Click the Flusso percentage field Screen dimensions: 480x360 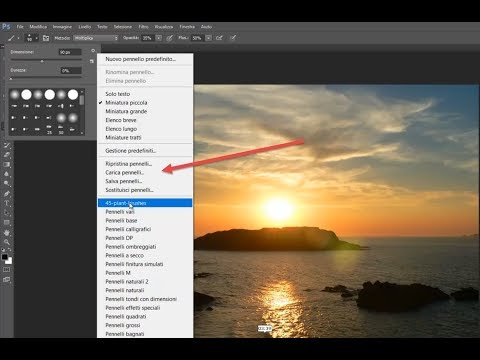point(197,38)
